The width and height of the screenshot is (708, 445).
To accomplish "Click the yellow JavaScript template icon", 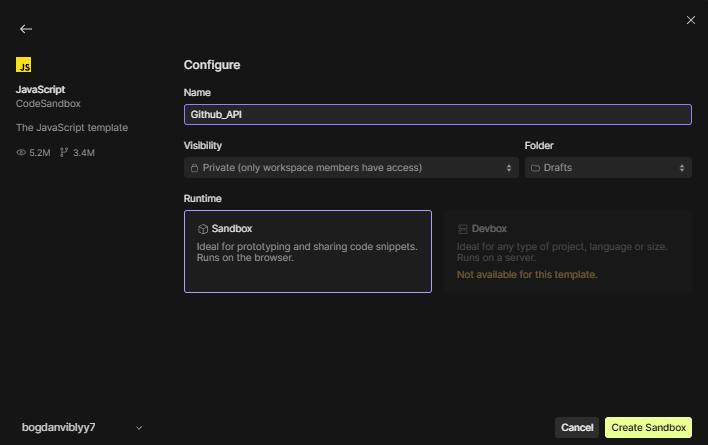I will tap(24, 65).
